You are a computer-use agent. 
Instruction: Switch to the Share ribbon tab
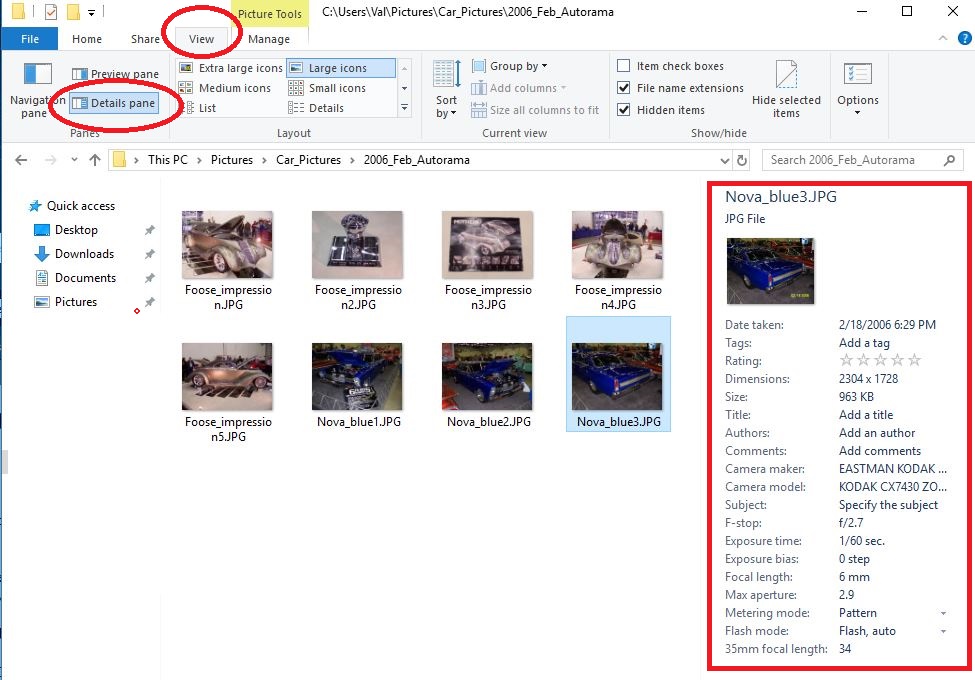point(145,39)
